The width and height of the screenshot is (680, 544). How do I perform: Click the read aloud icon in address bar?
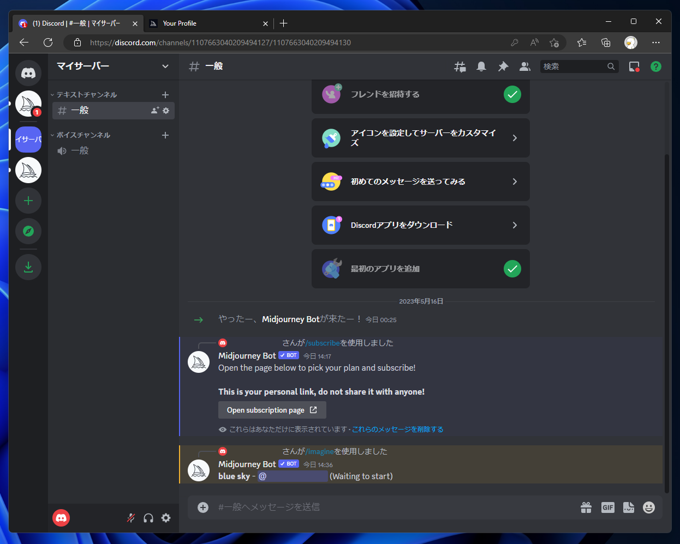coord(534,43)
